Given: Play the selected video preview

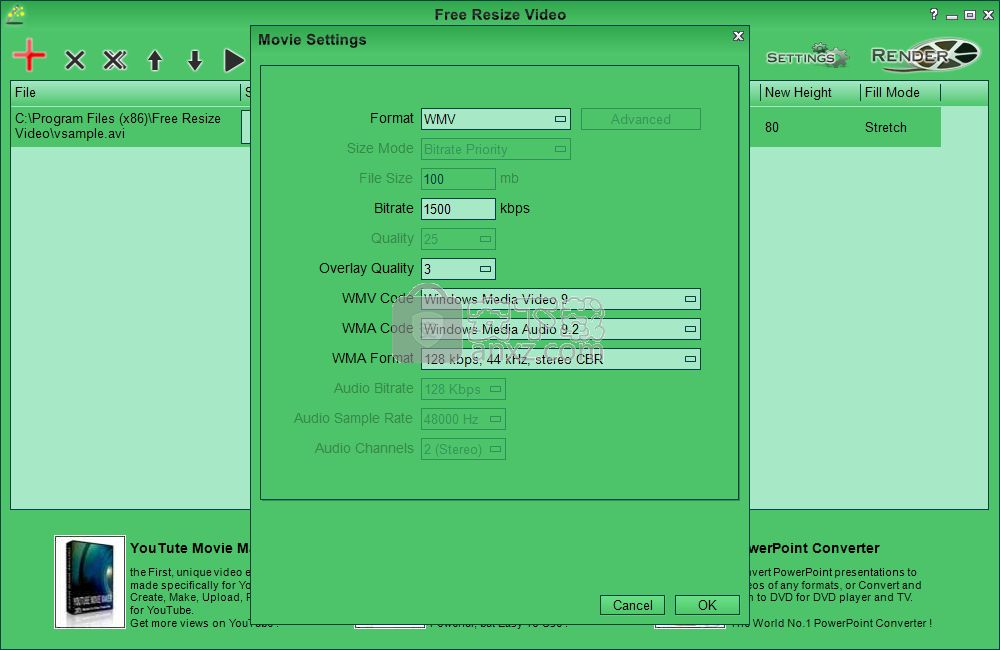Looking at the screenshot, I should [x=234, y=61].
